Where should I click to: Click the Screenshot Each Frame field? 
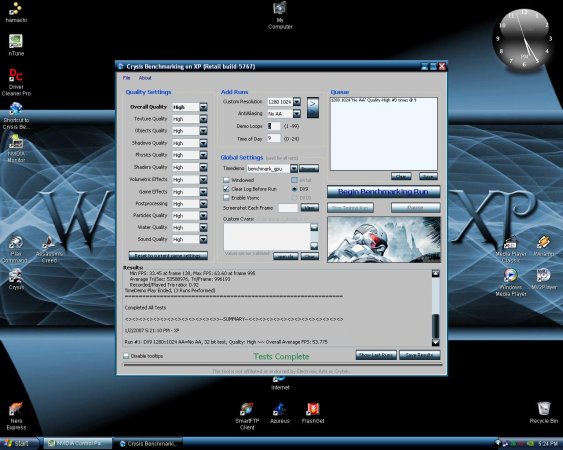click(288, 208)
